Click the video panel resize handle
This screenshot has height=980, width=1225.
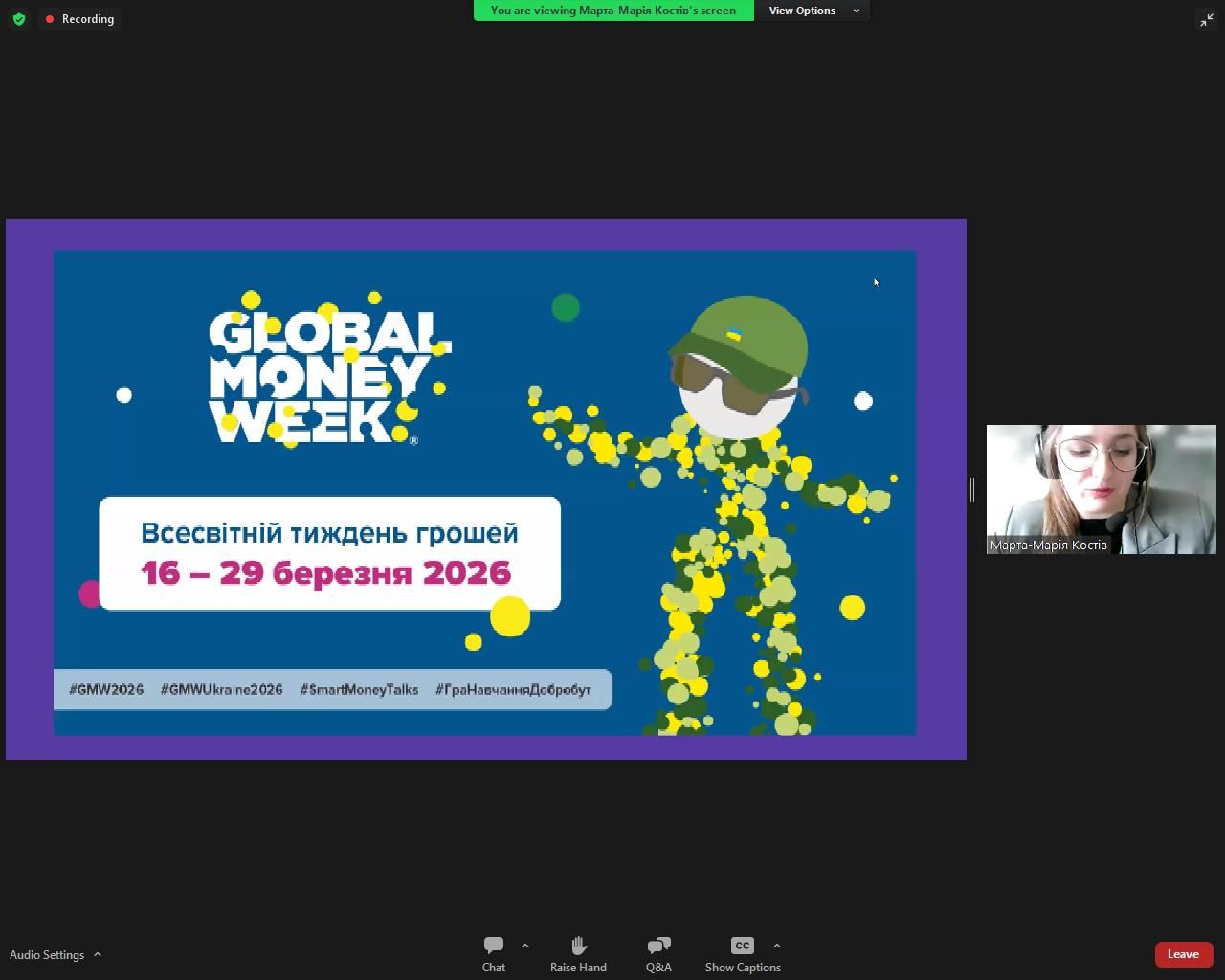(972, 490)
